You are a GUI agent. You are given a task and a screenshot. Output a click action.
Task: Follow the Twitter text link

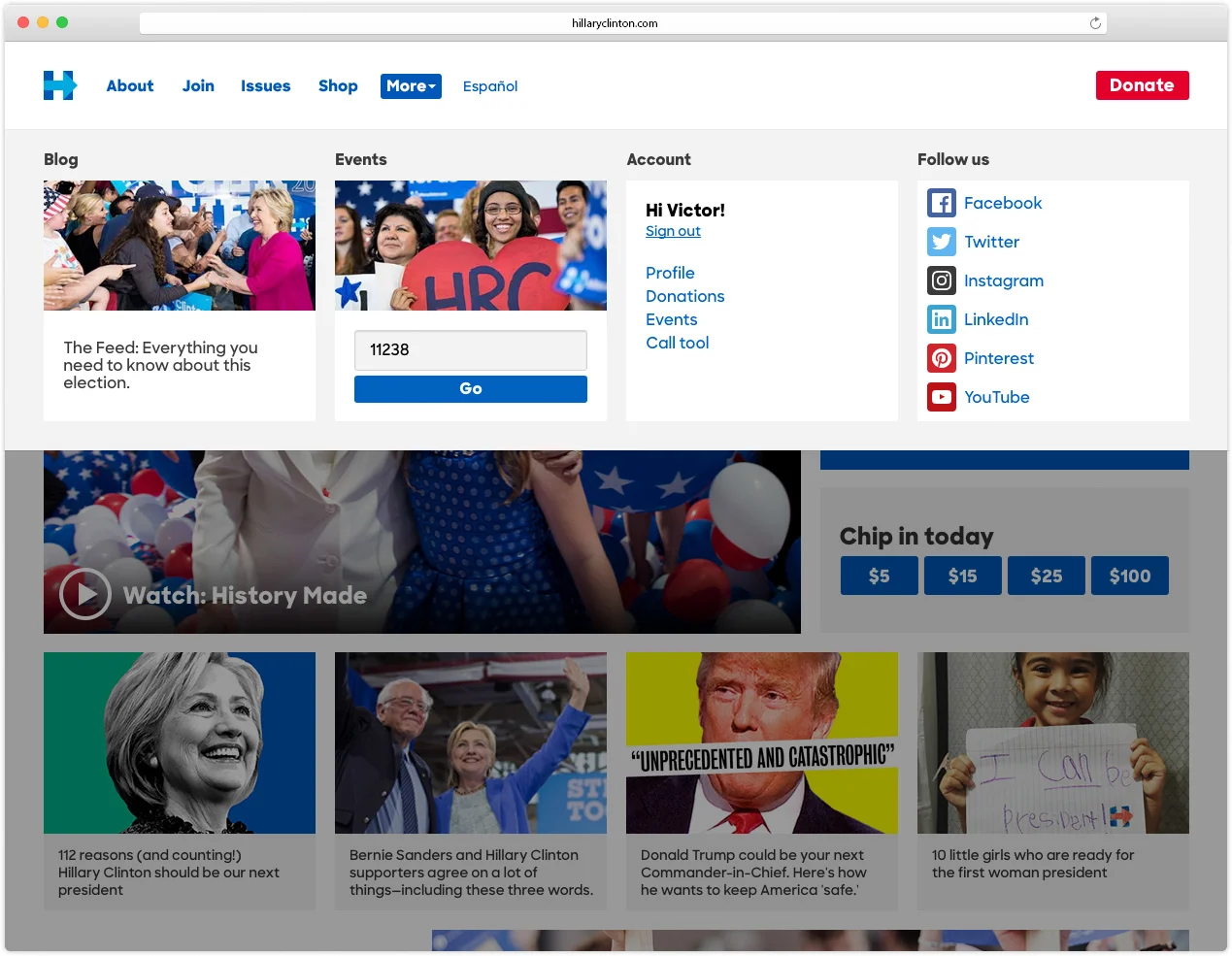(991, 242)
